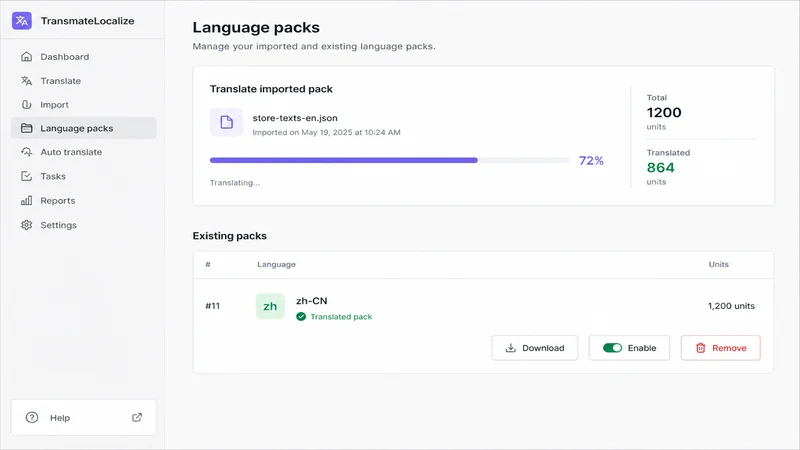Screen dimensions: 800x450
Task: Click the total 1200 units value
Action: pyautogui.click(x=664, y=112)
